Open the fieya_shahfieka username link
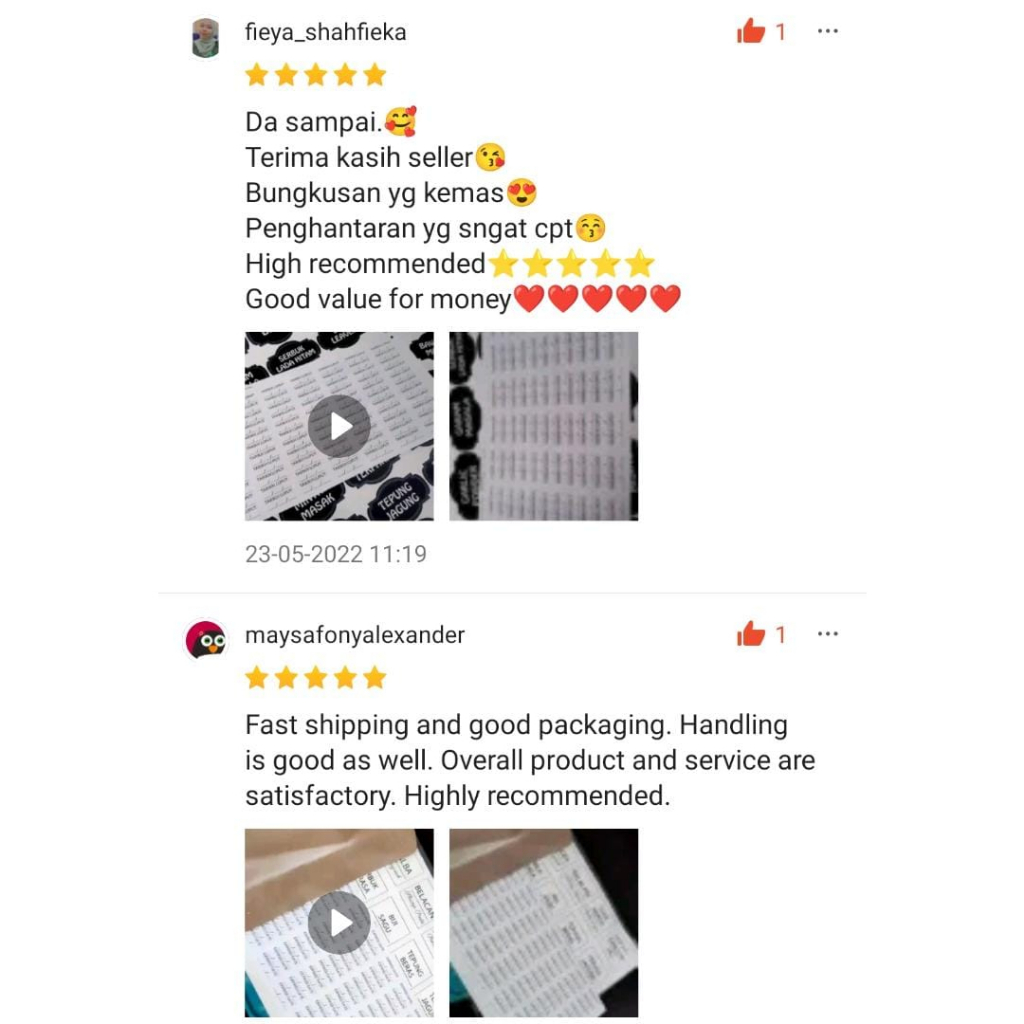The image size is (1024, 1024). tap(325, 32)
